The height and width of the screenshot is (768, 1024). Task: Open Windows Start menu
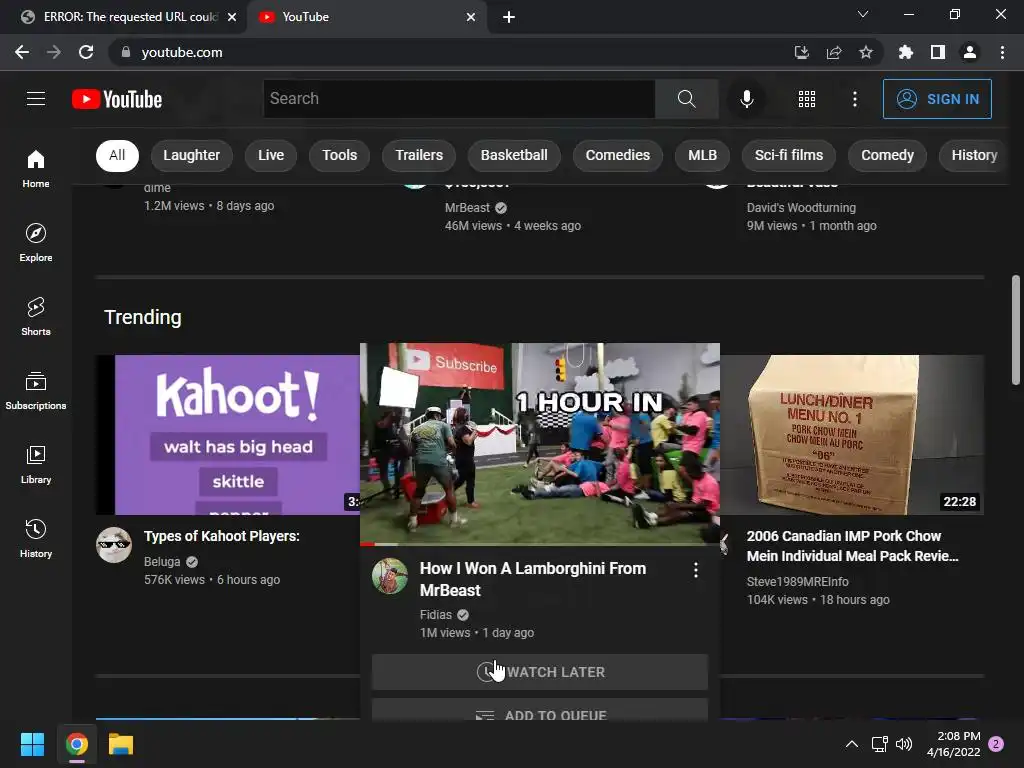click(x=32, y=744)
